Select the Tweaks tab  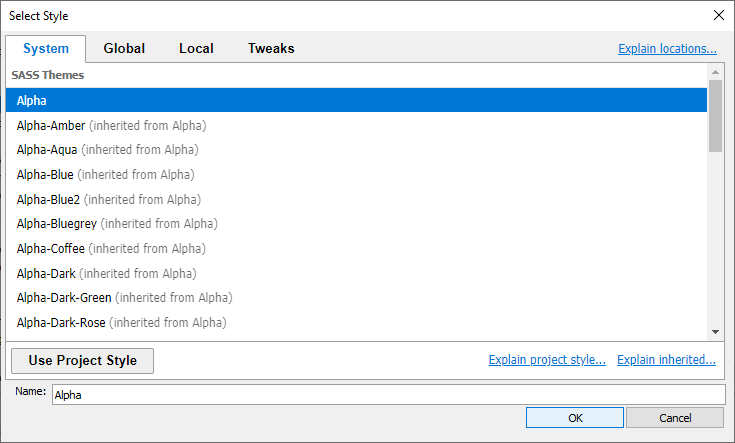point(271,48)
